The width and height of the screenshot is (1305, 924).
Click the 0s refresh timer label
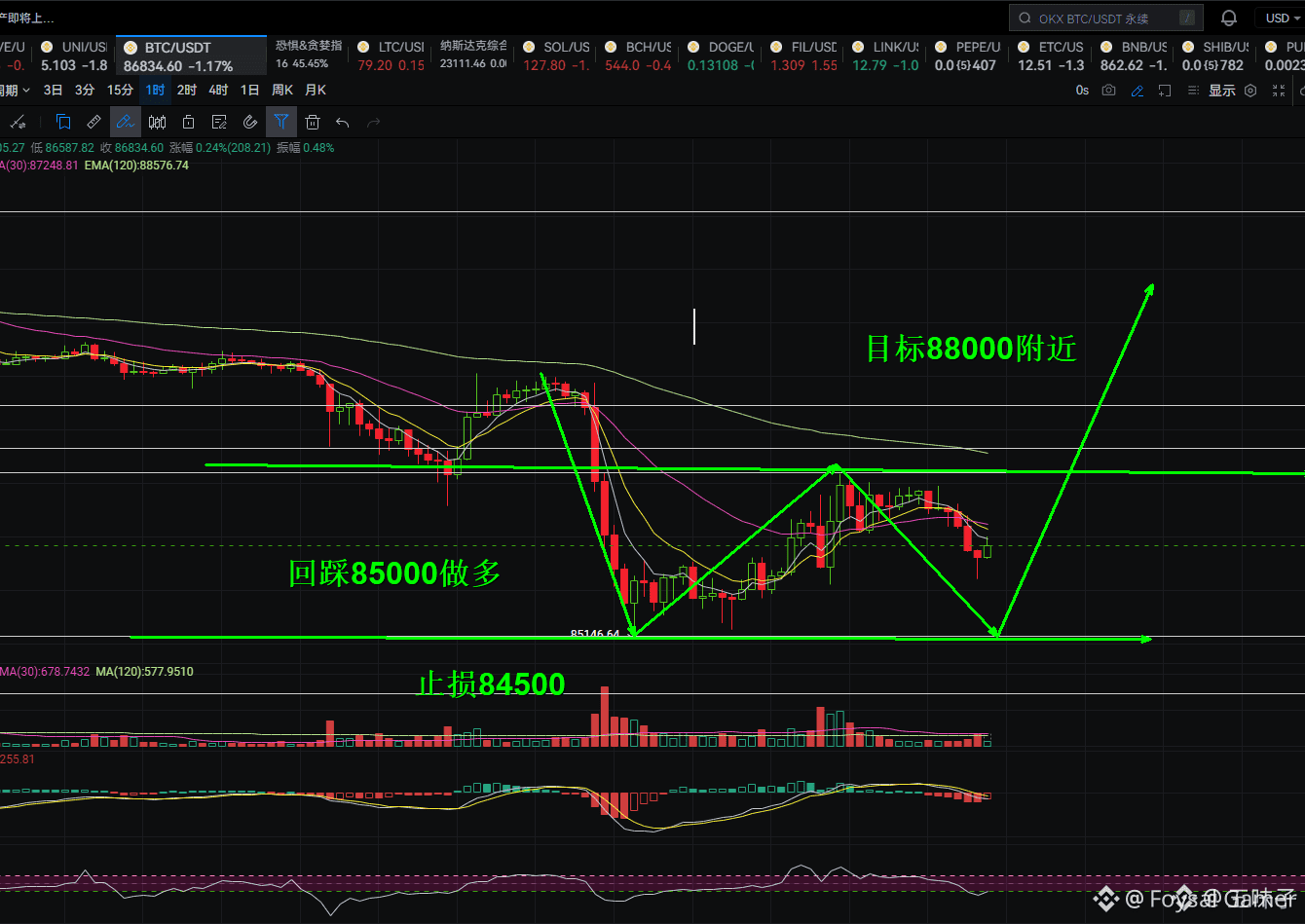pyautogui.click(x=1082, y=91)
